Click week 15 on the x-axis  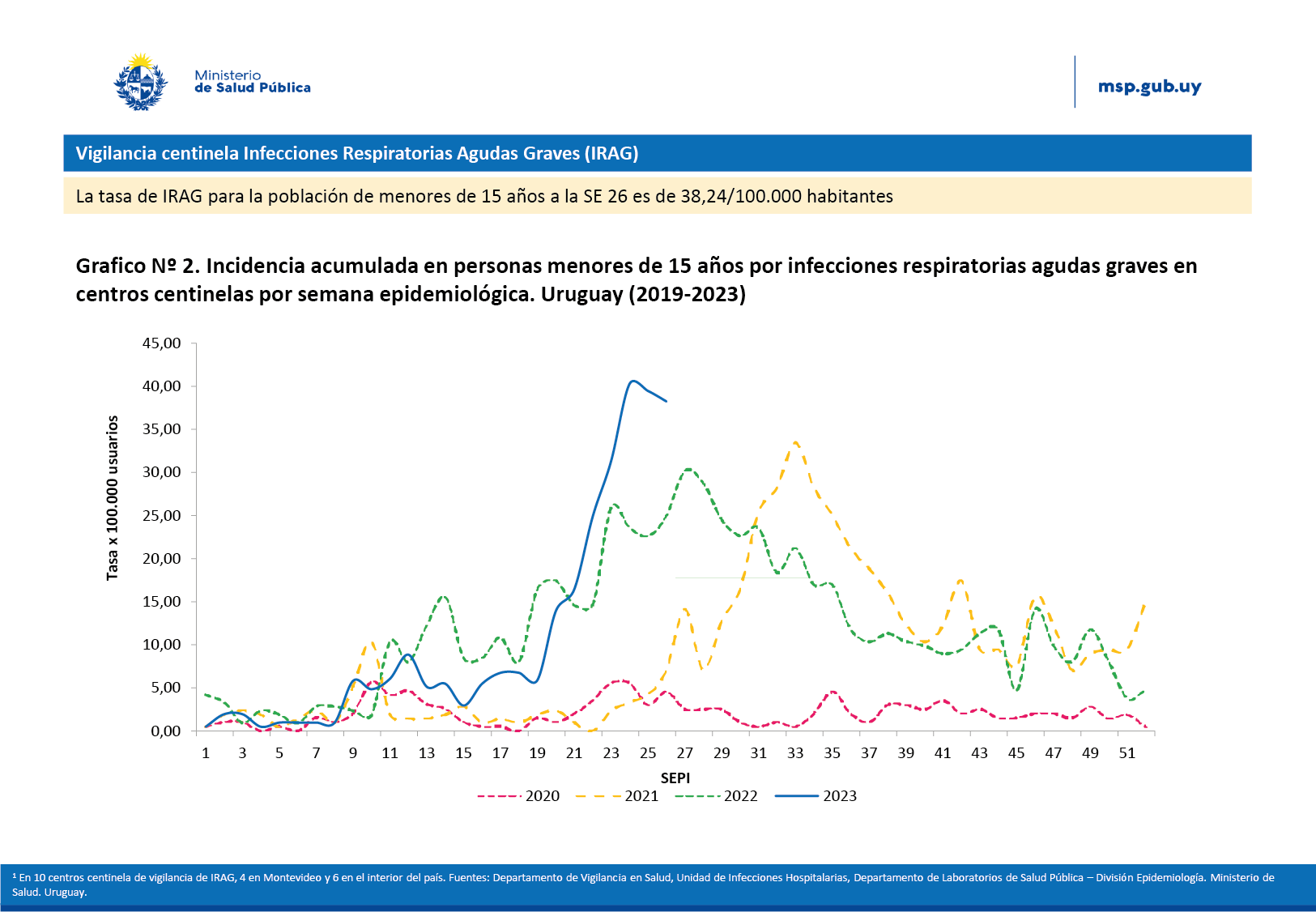point(463,752)
